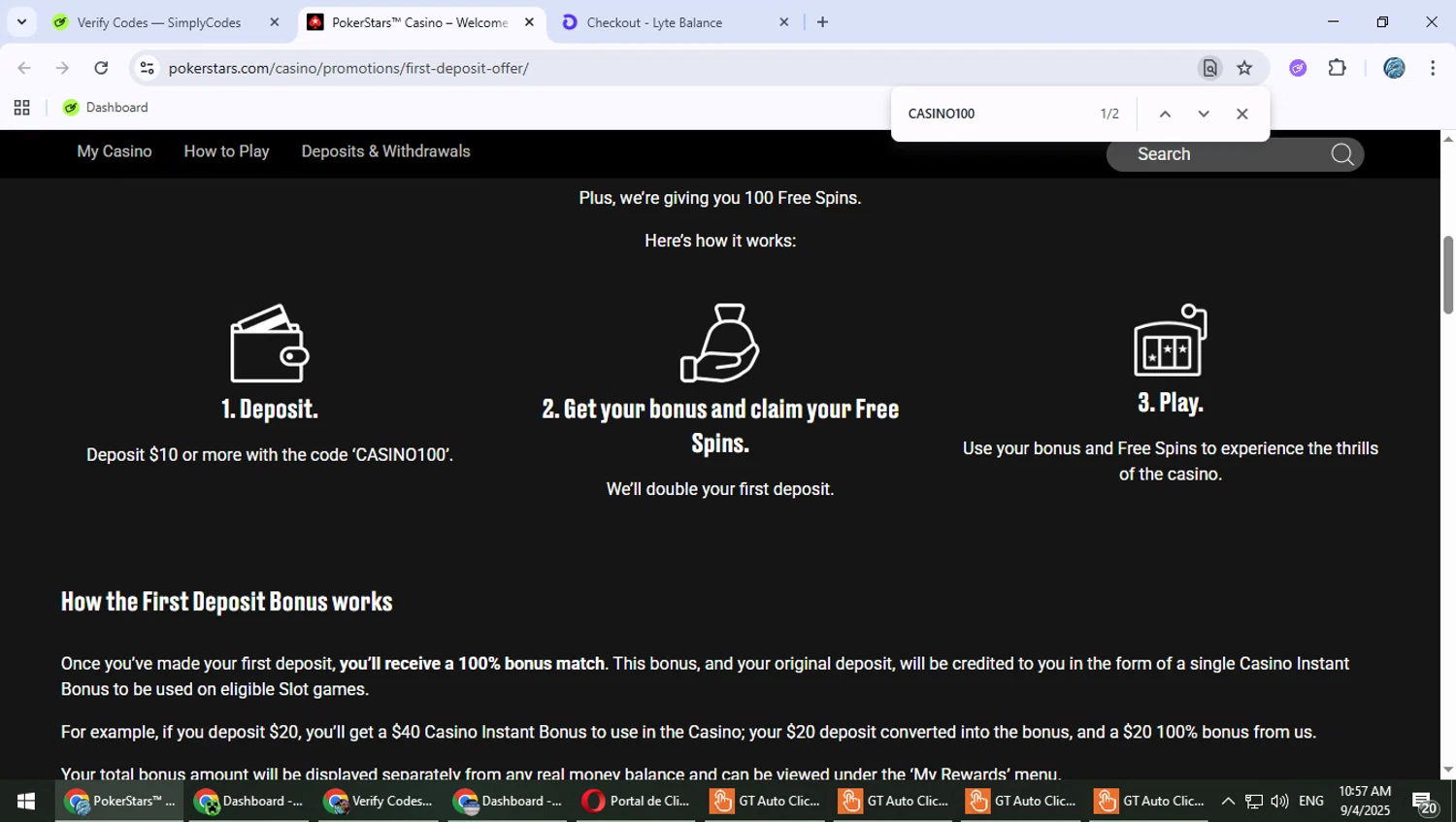Image resolution: width=1456 pixels, height=822 pixels.
Task: Click the page vertical scrollbar thumb
Action: click(1447, 275)
